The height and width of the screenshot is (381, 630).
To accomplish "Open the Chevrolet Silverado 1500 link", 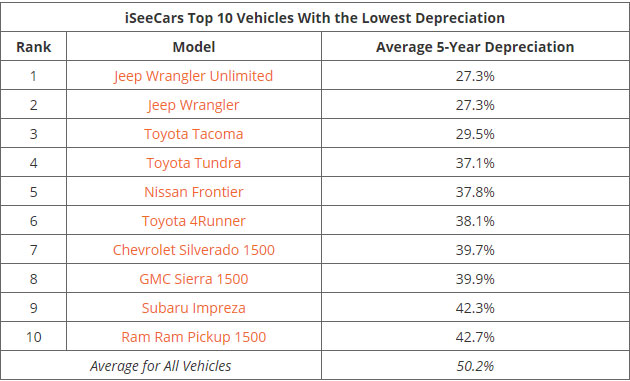I will point(194,250).
